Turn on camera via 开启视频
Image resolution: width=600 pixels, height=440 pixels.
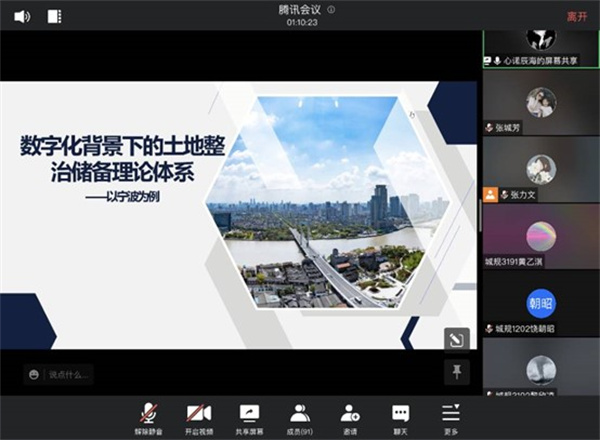tap(198, 418)
